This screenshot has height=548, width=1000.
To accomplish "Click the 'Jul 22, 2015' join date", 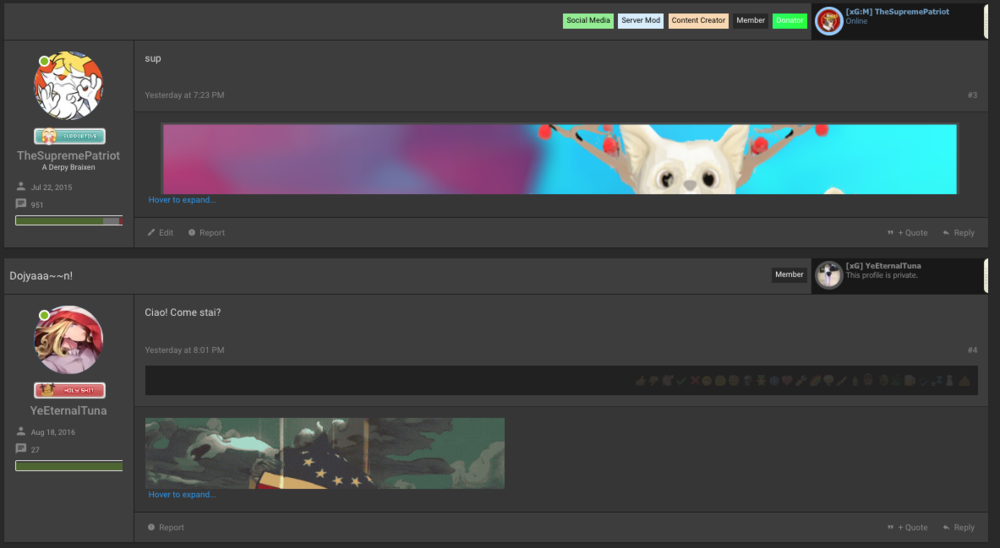I will tap(52, 187).
